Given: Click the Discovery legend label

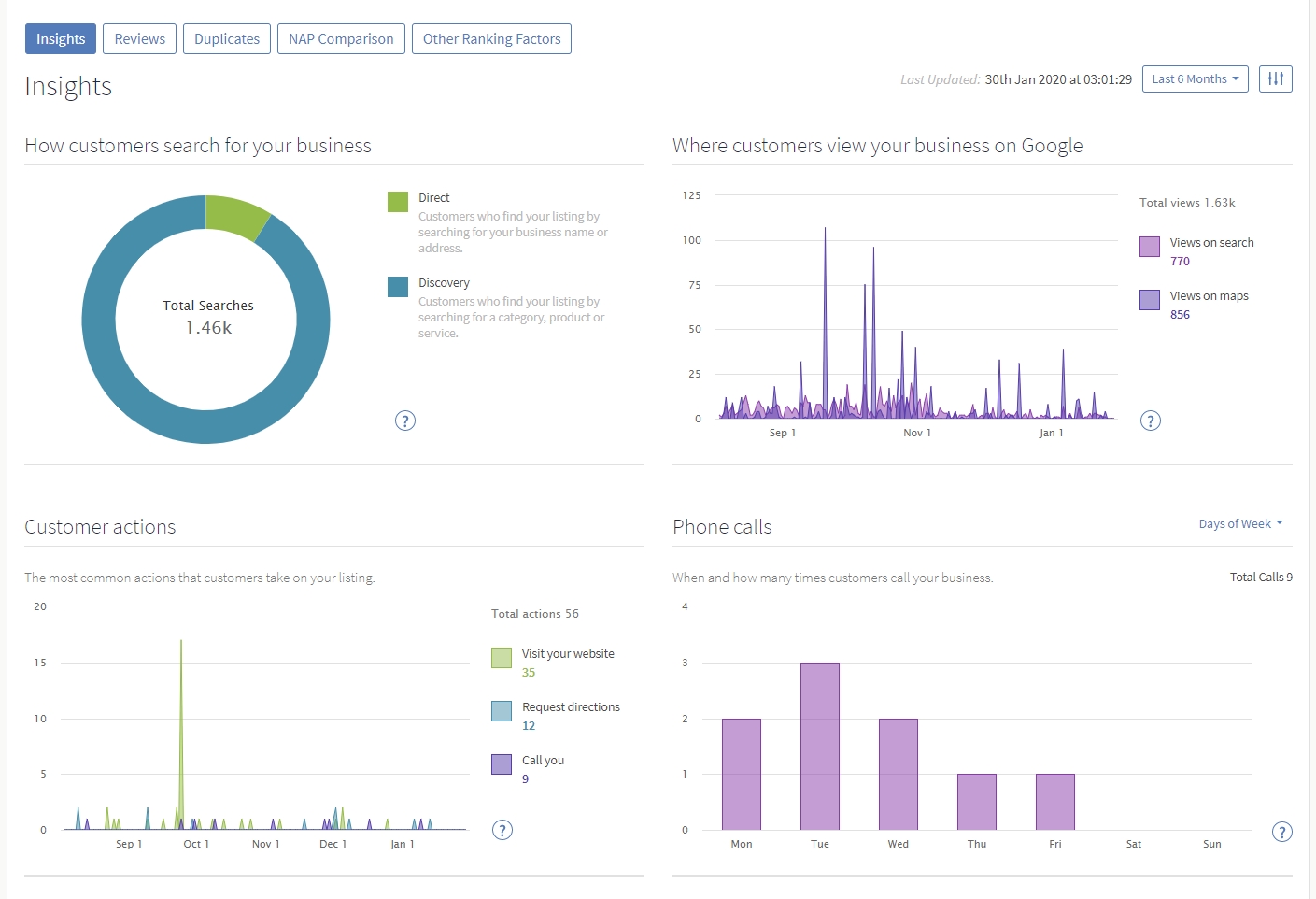Looking at the screenshot, I should click(445, 283).
